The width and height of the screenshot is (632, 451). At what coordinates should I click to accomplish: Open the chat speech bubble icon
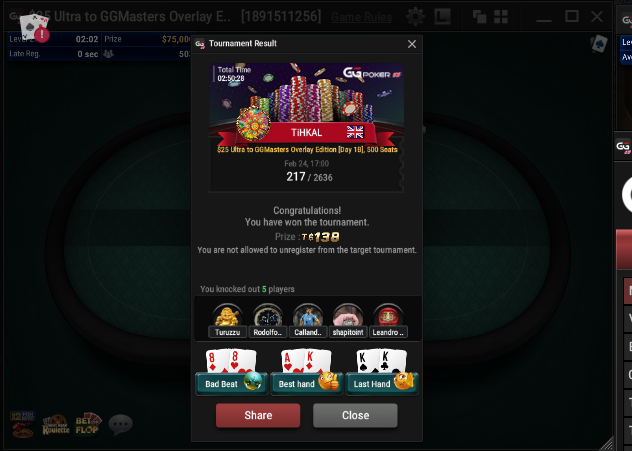click(121, 424)
